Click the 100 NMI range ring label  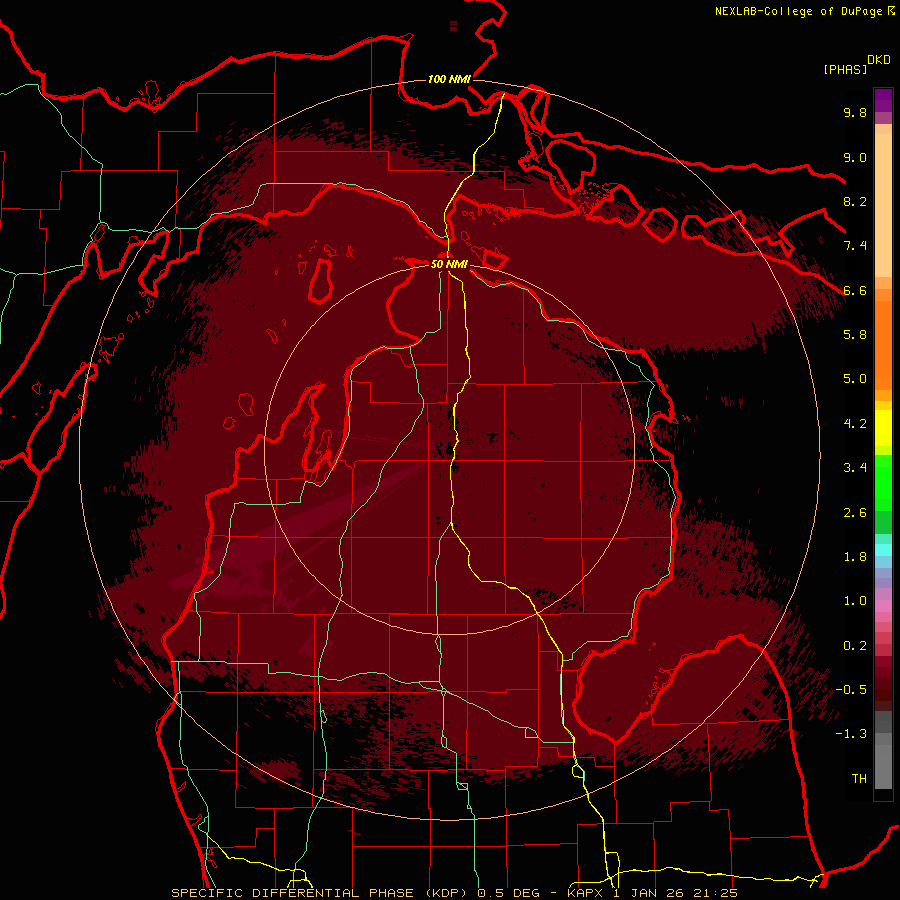click(x=449, y=79)
